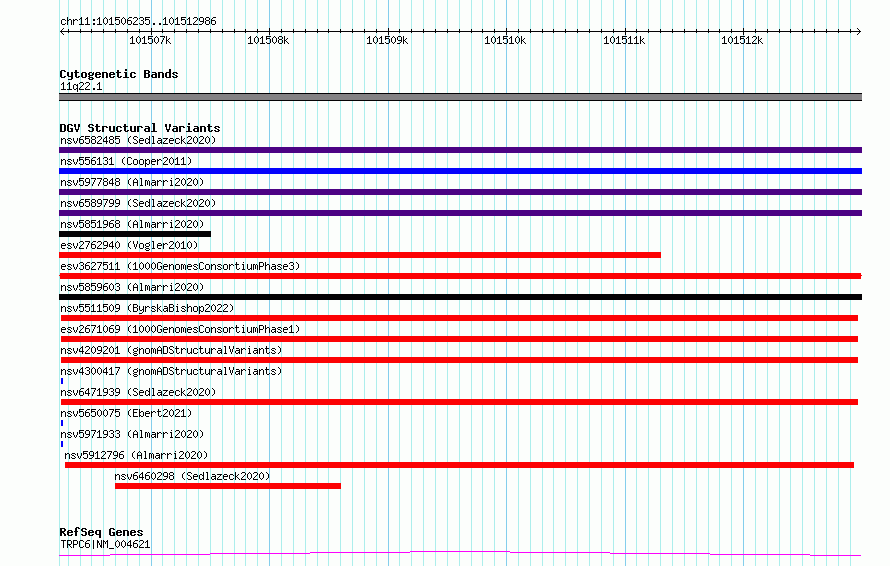The image size is (890, 566).
Task: Click the esv3627511 1000GenomesConsortiumPhase3 red bar
Action: pos(460,276)
